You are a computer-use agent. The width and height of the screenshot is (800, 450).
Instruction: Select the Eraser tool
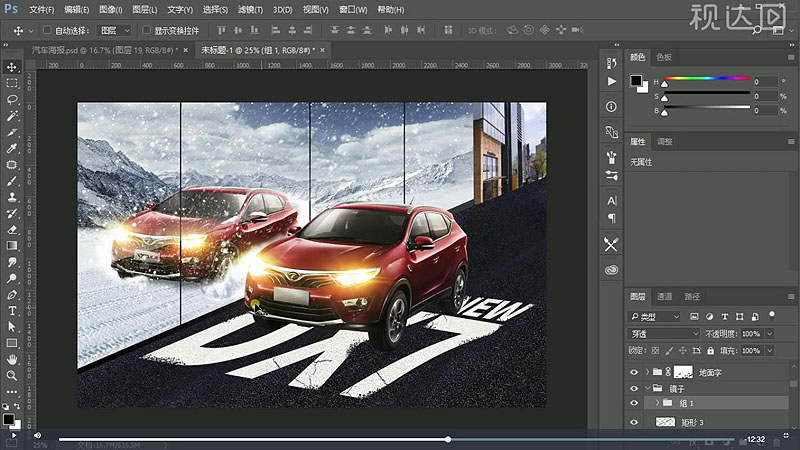(x=12, y=230)
